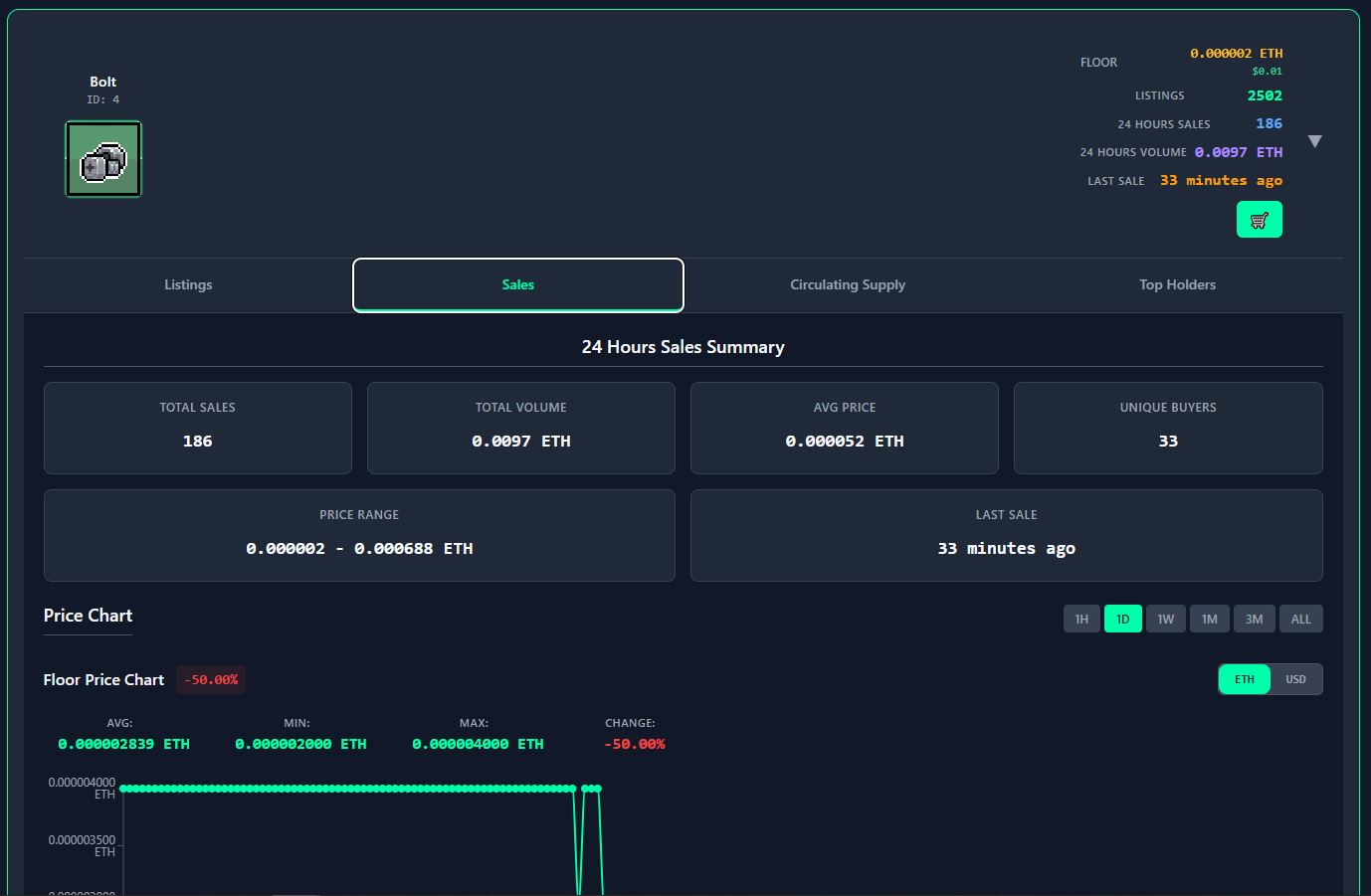Click the Total Sales summary card
Viewport: 1371px width, 896px height.
[197, 428]
